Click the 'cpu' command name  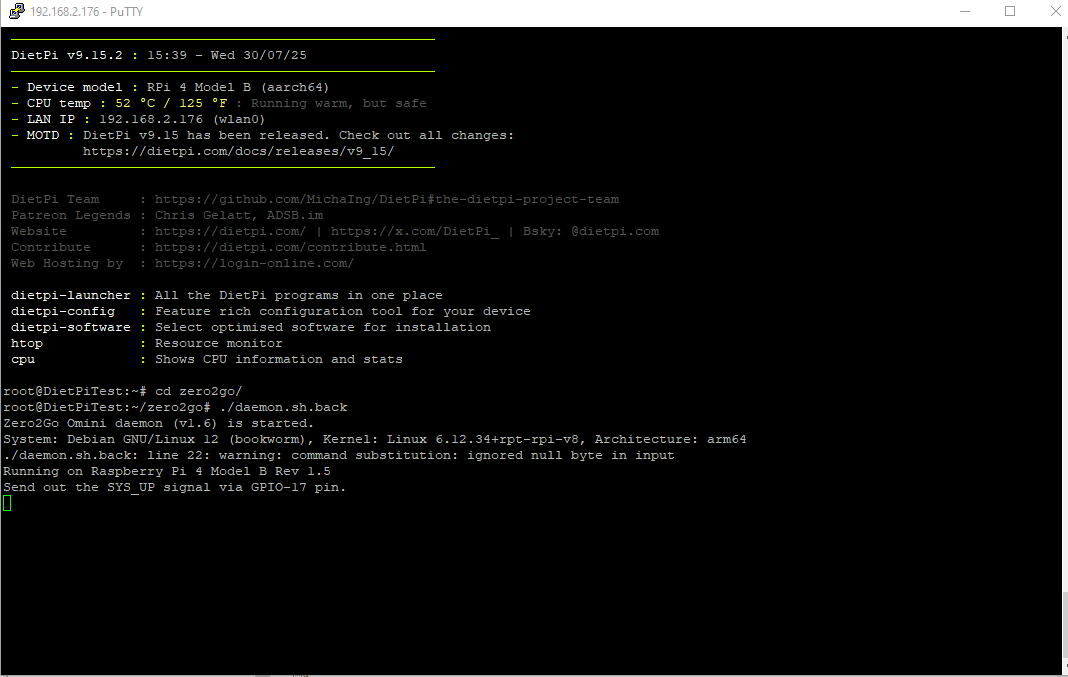coord(22,360)
